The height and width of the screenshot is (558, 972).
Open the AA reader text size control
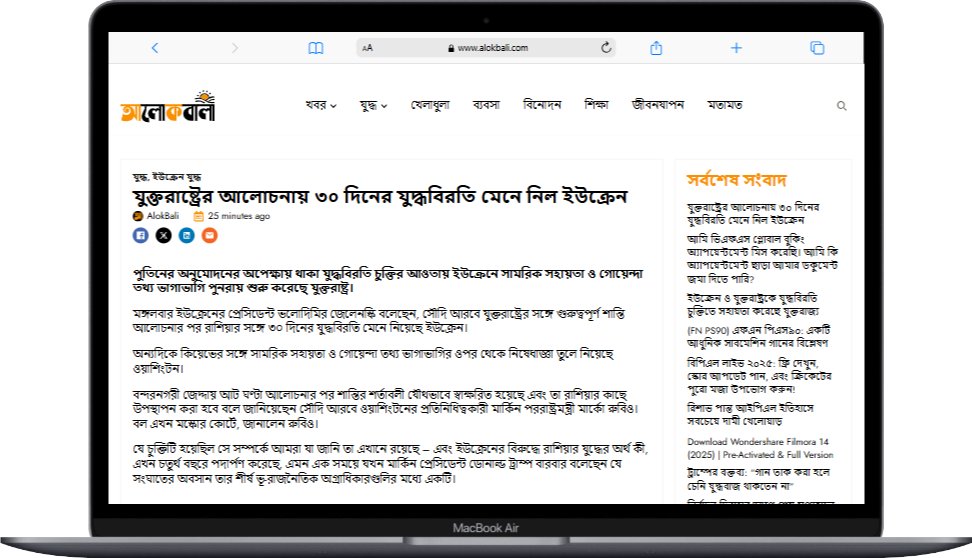click(x=368, y=48)
